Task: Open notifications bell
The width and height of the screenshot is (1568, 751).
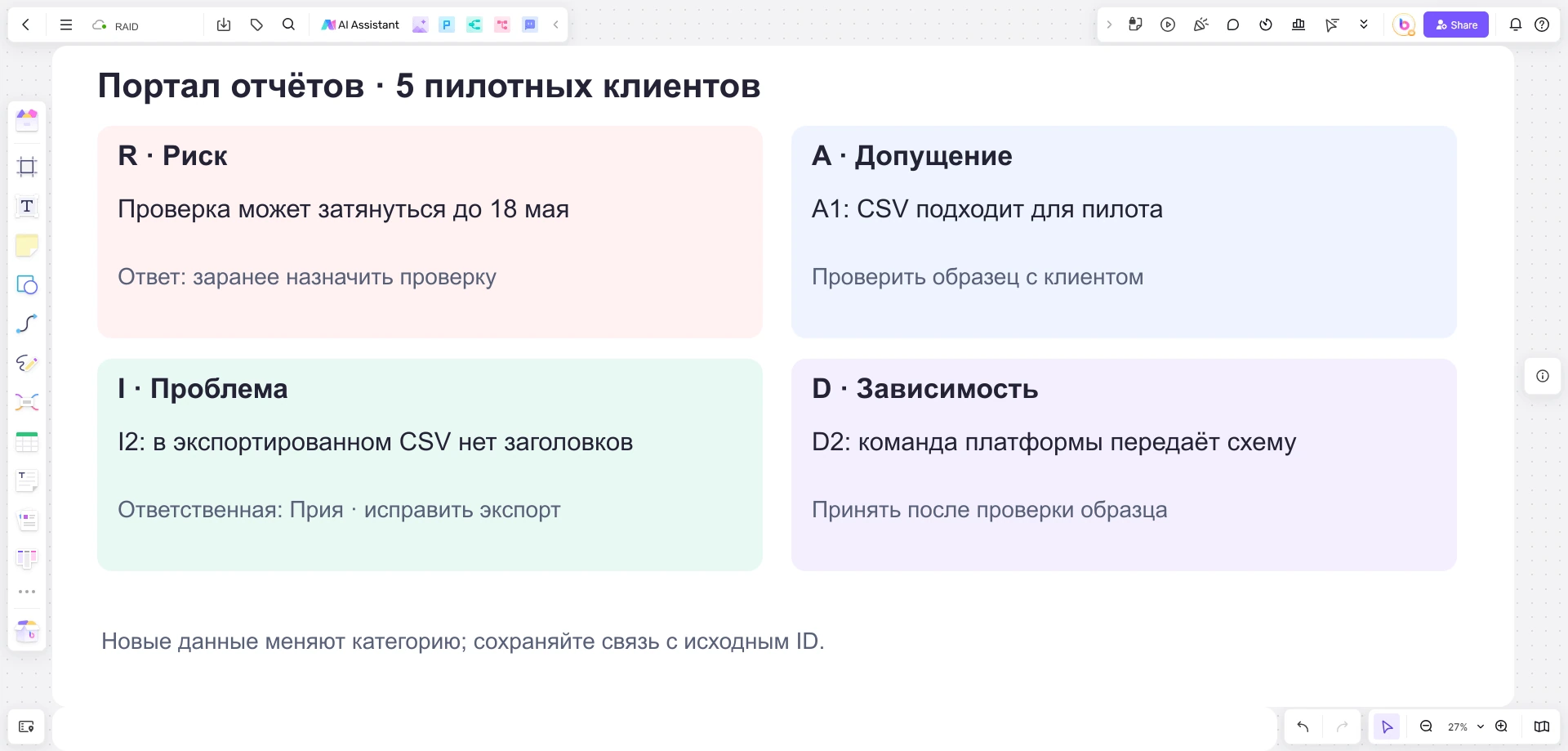Action: tap(1516, 25)
